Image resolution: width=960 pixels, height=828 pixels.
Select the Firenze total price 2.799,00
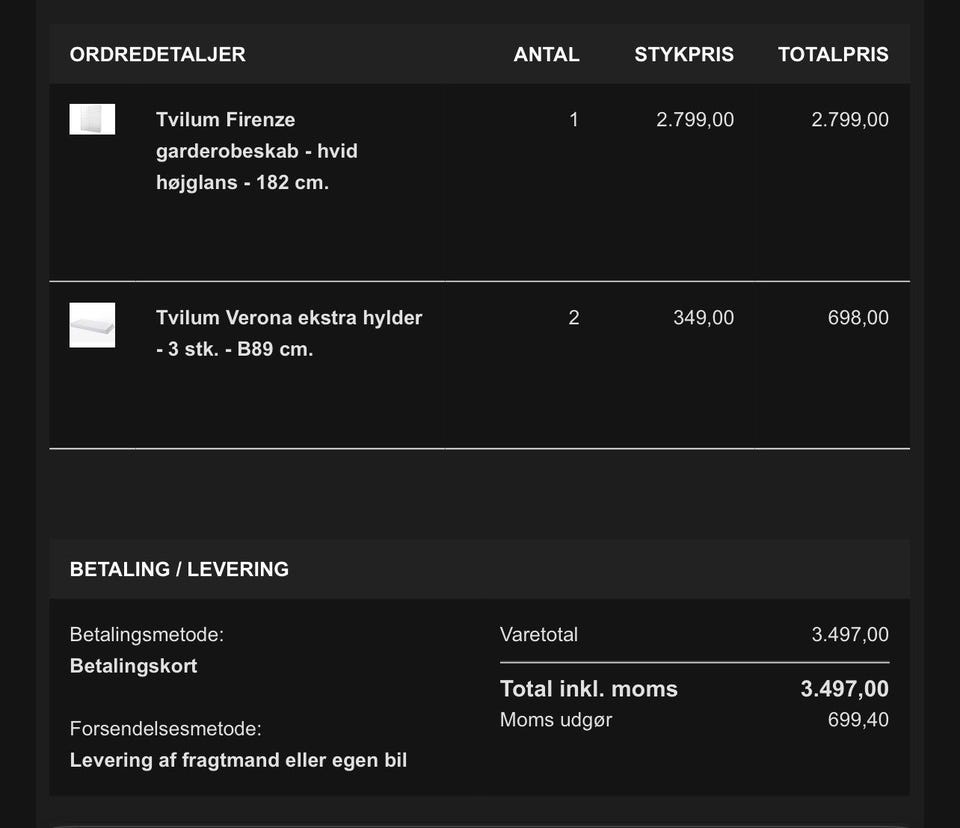[x=850, y=119]
